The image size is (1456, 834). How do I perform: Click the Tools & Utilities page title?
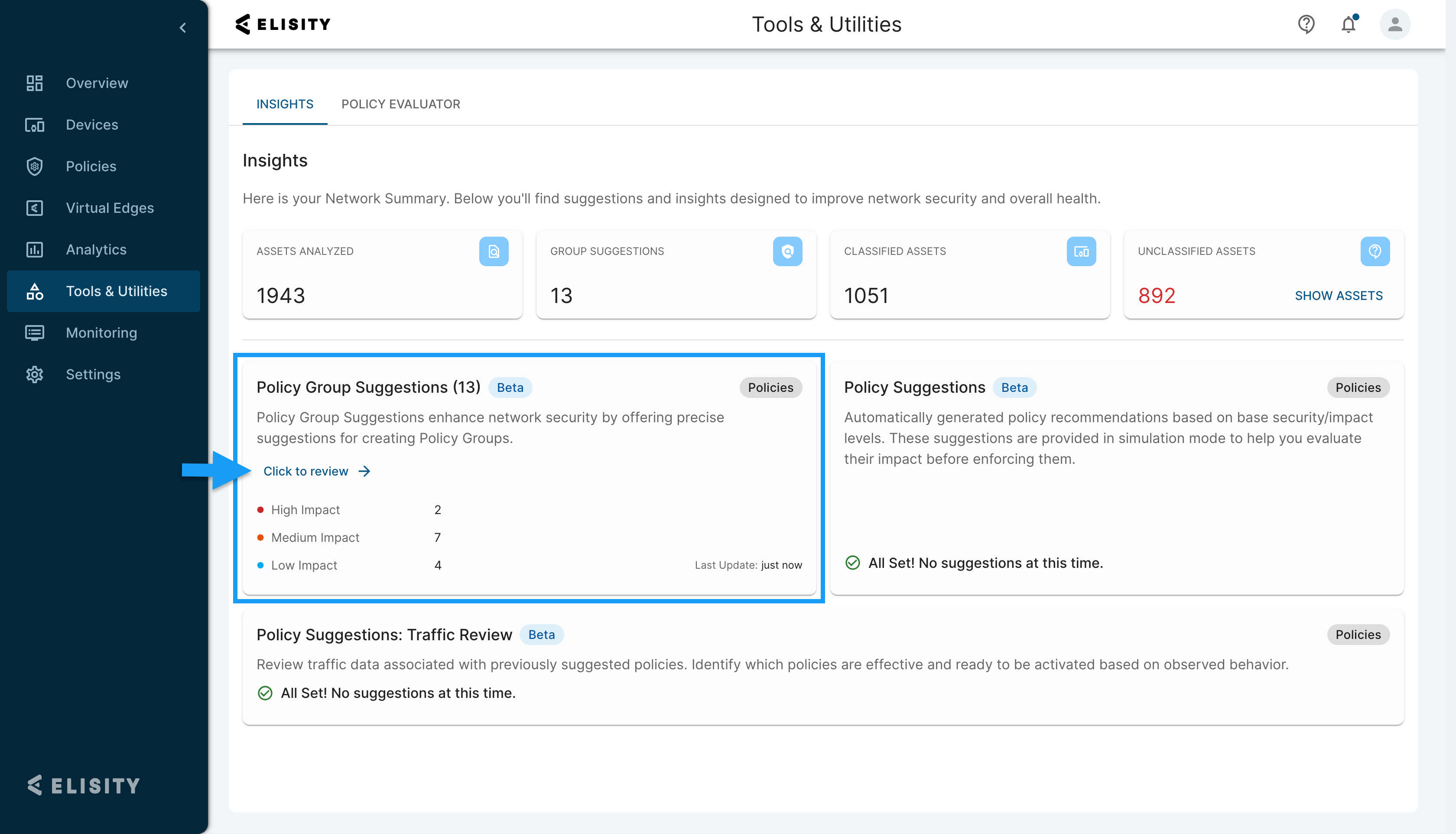click(x=826, y=24)
